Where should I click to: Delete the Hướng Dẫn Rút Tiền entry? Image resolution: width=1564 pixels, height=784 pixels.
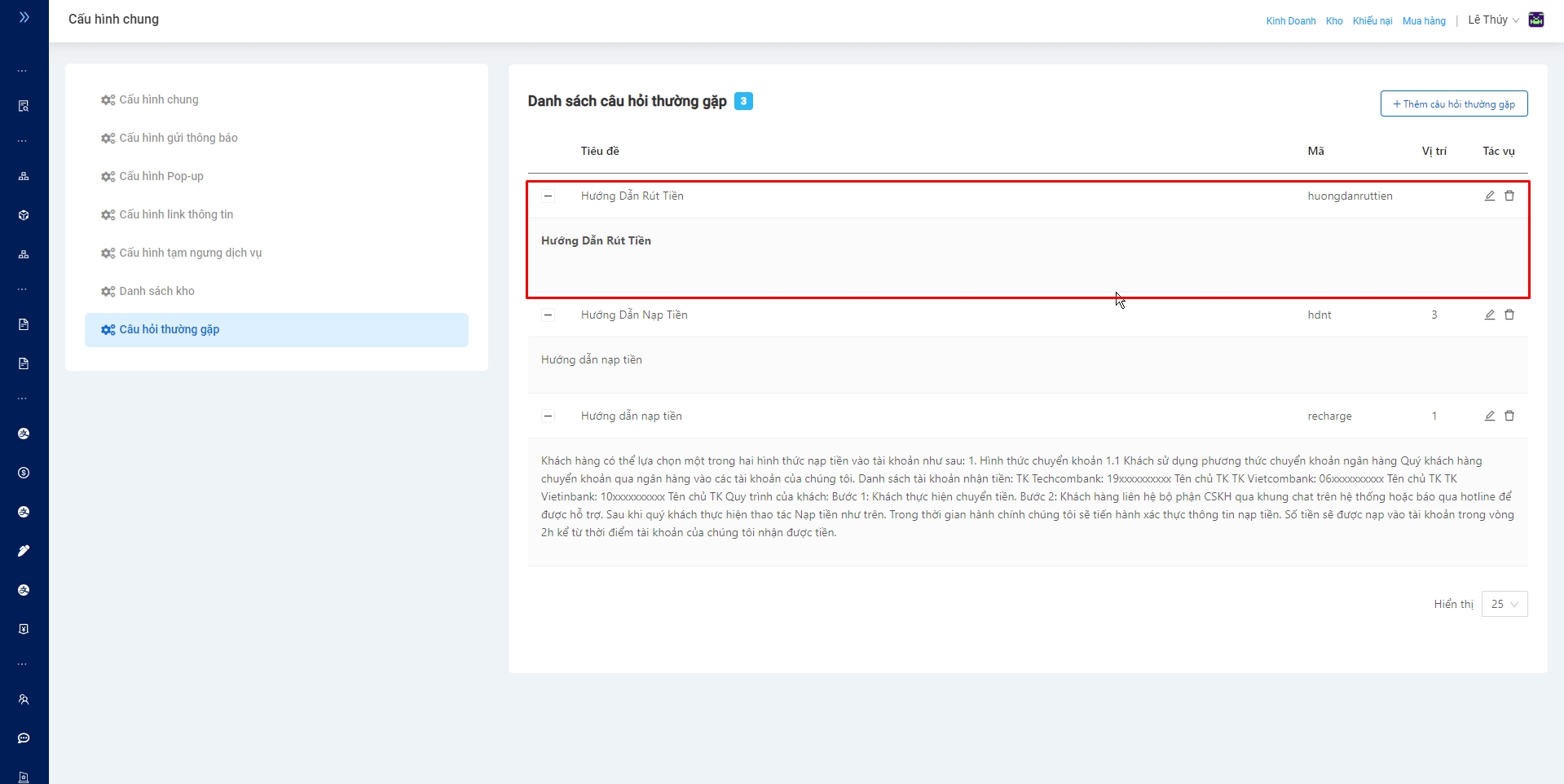click(x=1509, y=196)
